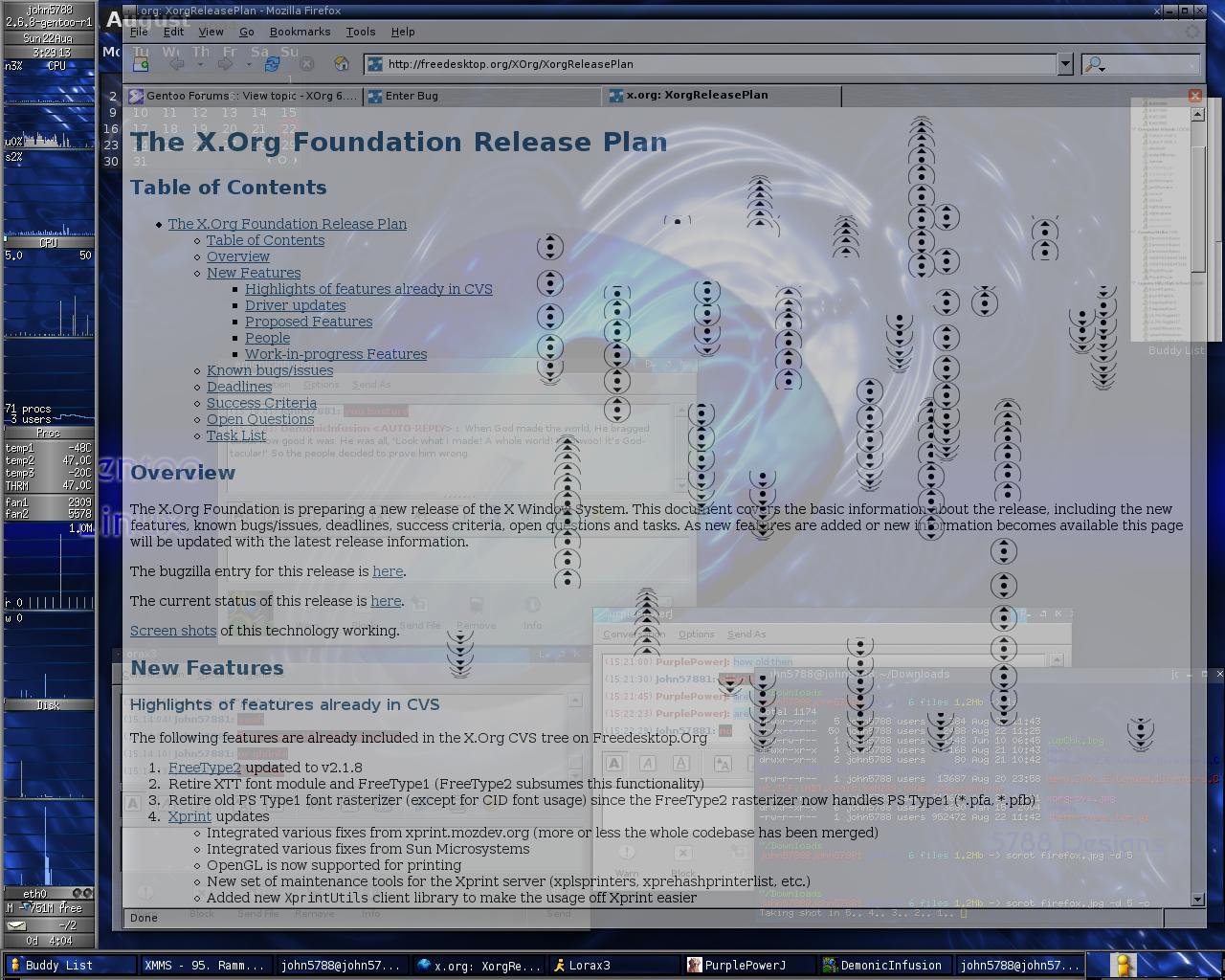Screen dimensions: 1225x980
Task: Click the Reload button in Firefox toolbar
Action: coord(272,64)
